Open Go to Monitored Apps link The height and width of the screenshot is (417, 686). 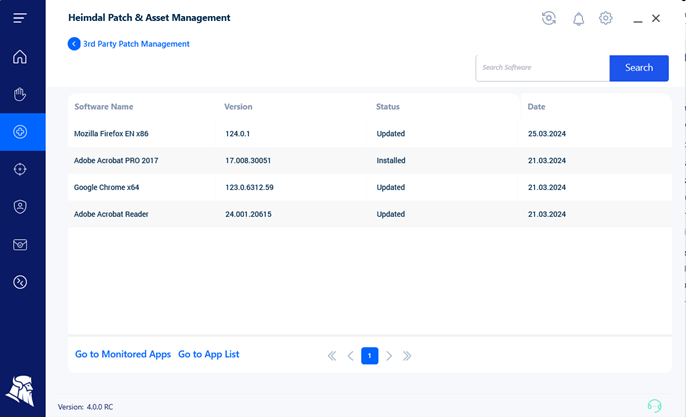(123, 354)
